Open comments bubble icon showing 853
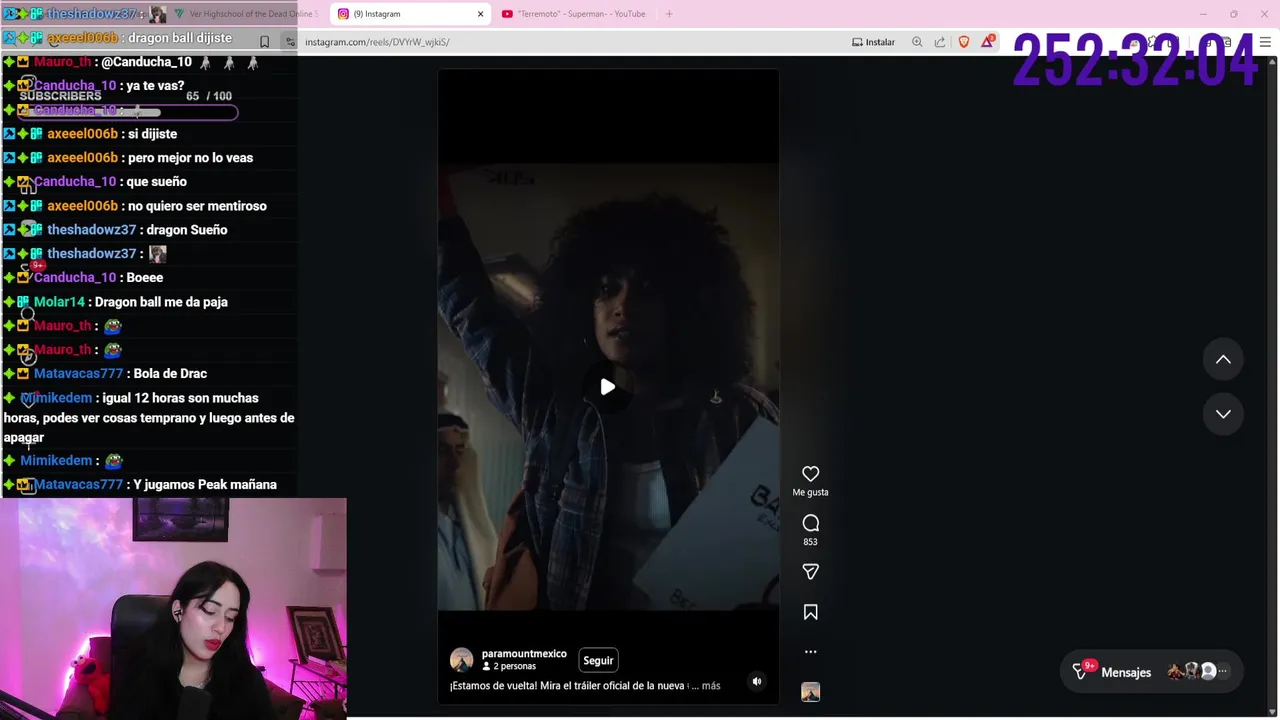 810,523
